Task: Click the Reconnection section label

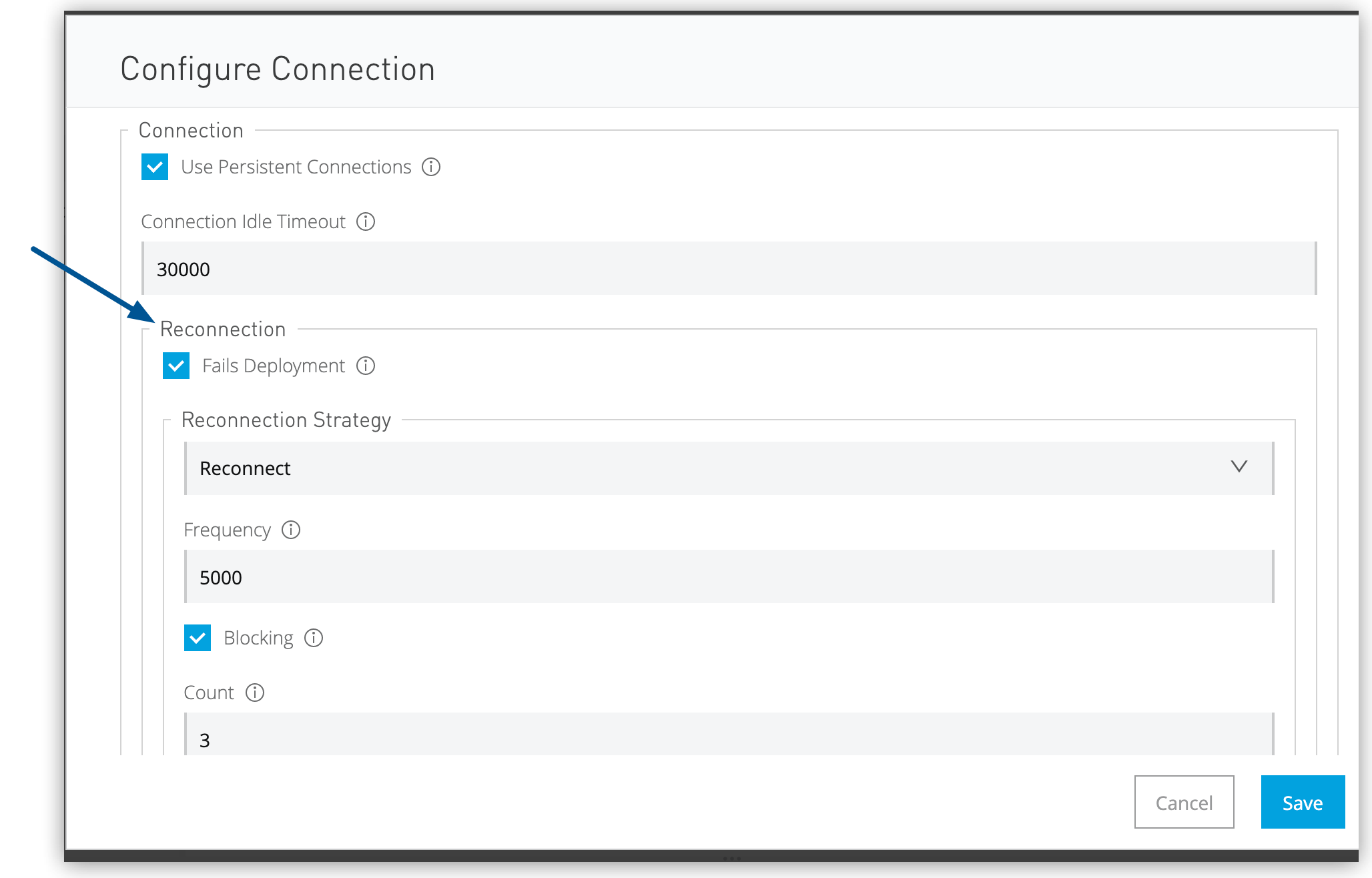Action: click(x=223, y=328)
